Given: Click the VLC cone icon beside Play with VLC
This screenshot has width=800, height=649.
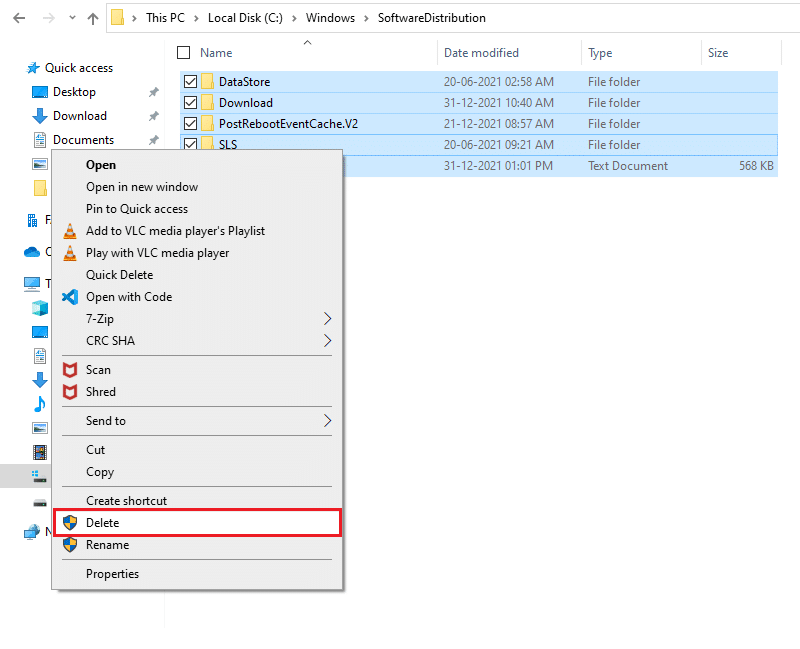Looking at the screenshot, I should coord(69,253).
